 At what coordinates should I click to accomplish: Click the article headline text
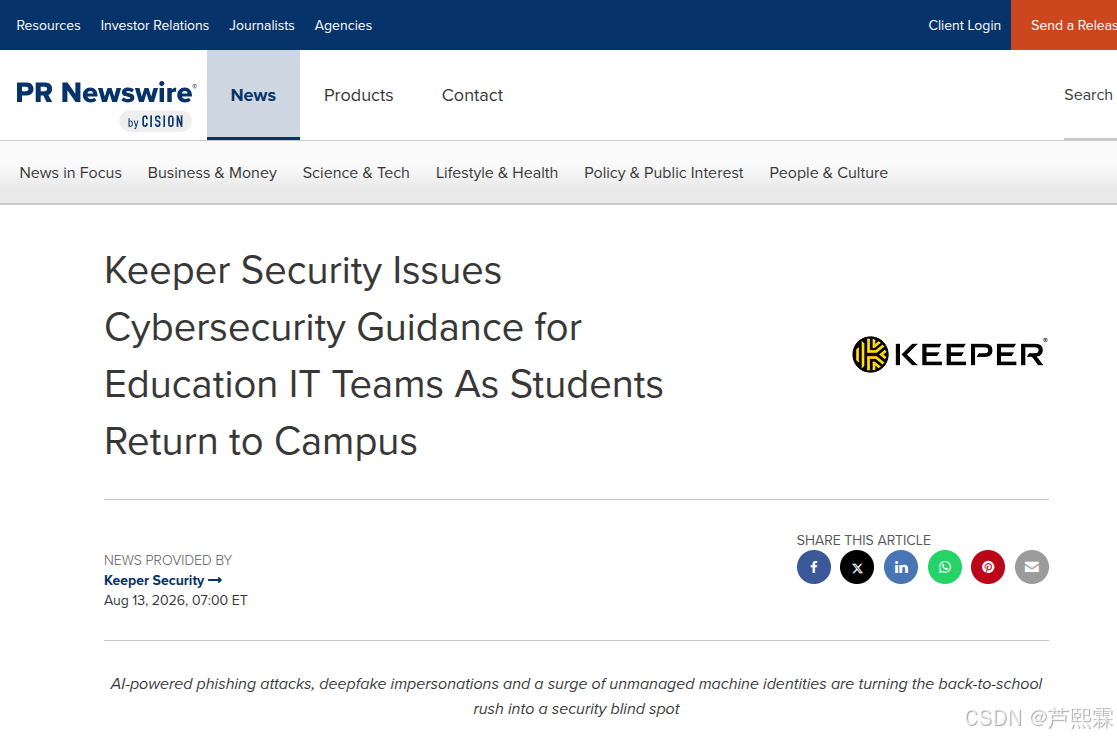click(x=384, y=355)
